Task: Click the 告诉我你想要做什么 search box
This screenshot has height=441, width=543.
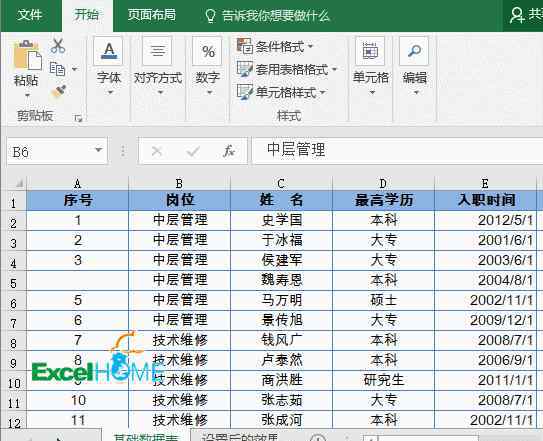Action: tap(267, 16)
